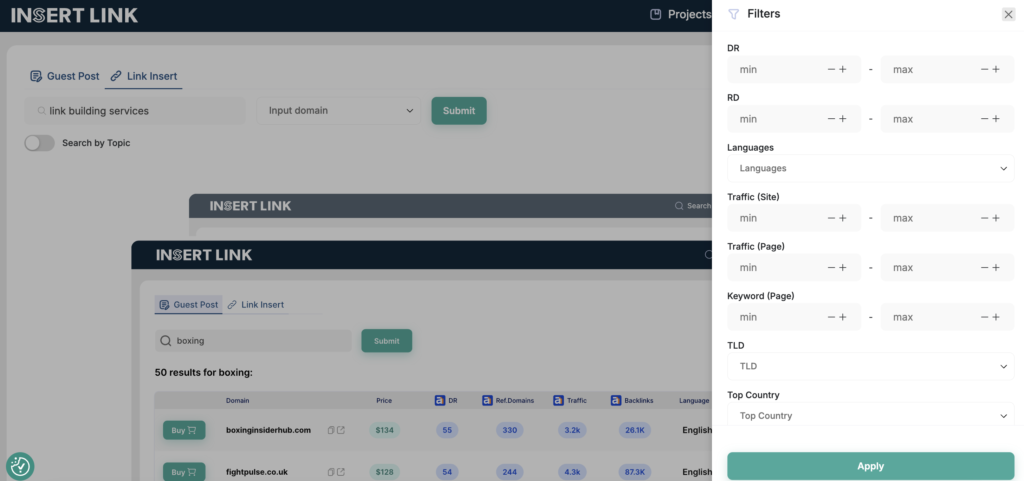
Task: Click Submit beside boxing in preview image
Action: click(x=387, y=341)
